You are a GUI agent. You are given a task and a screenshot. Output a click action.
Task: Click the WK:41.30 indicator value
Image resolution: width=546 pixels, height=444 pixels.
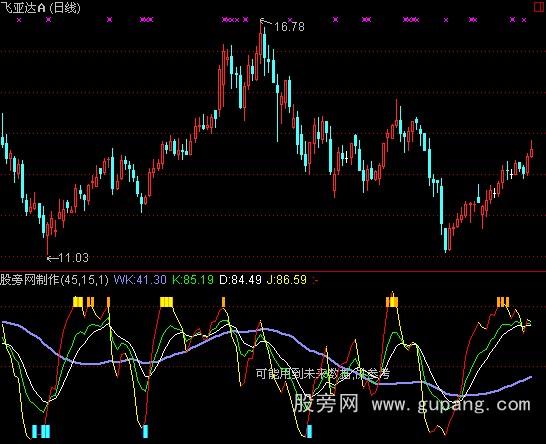(x=140, y=280)
